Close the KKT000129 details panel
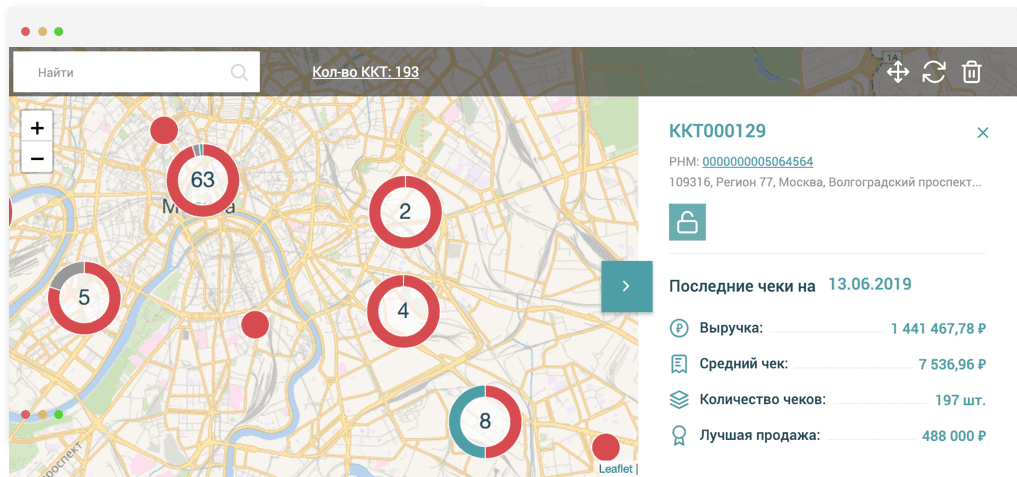 (983, 133)
